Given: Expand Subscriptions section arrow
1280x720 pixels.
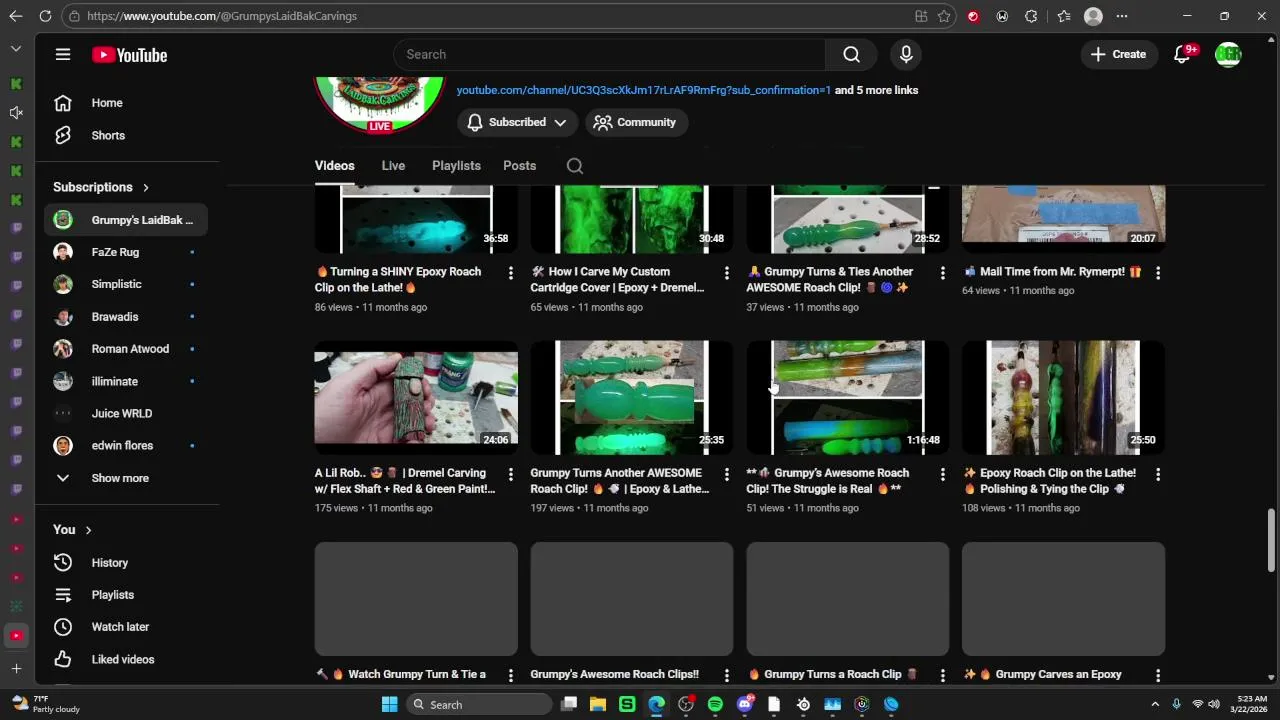Looking at the screenshot, I should (146, 187).
